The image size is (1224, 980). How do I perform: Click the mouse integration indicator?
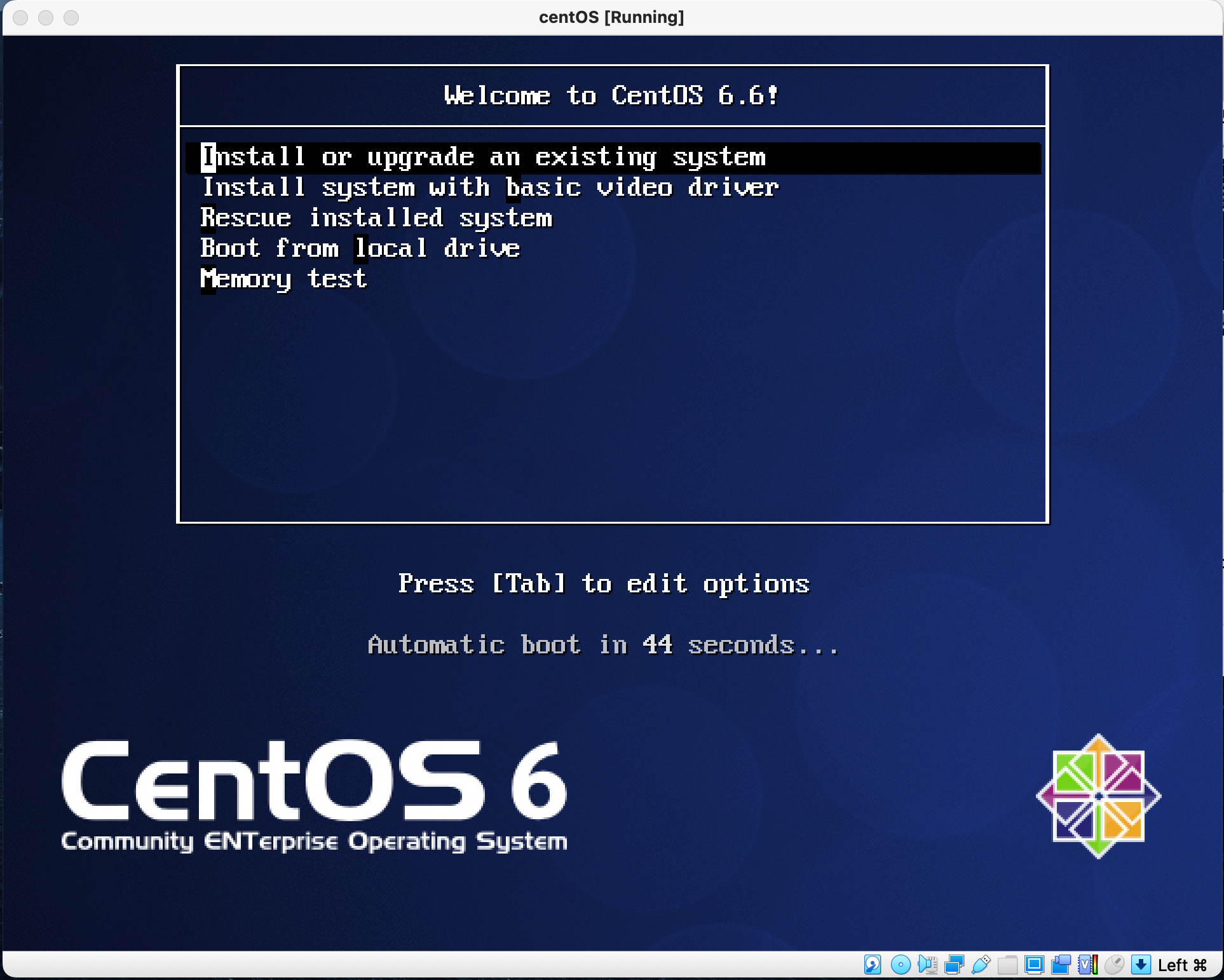1114,965
